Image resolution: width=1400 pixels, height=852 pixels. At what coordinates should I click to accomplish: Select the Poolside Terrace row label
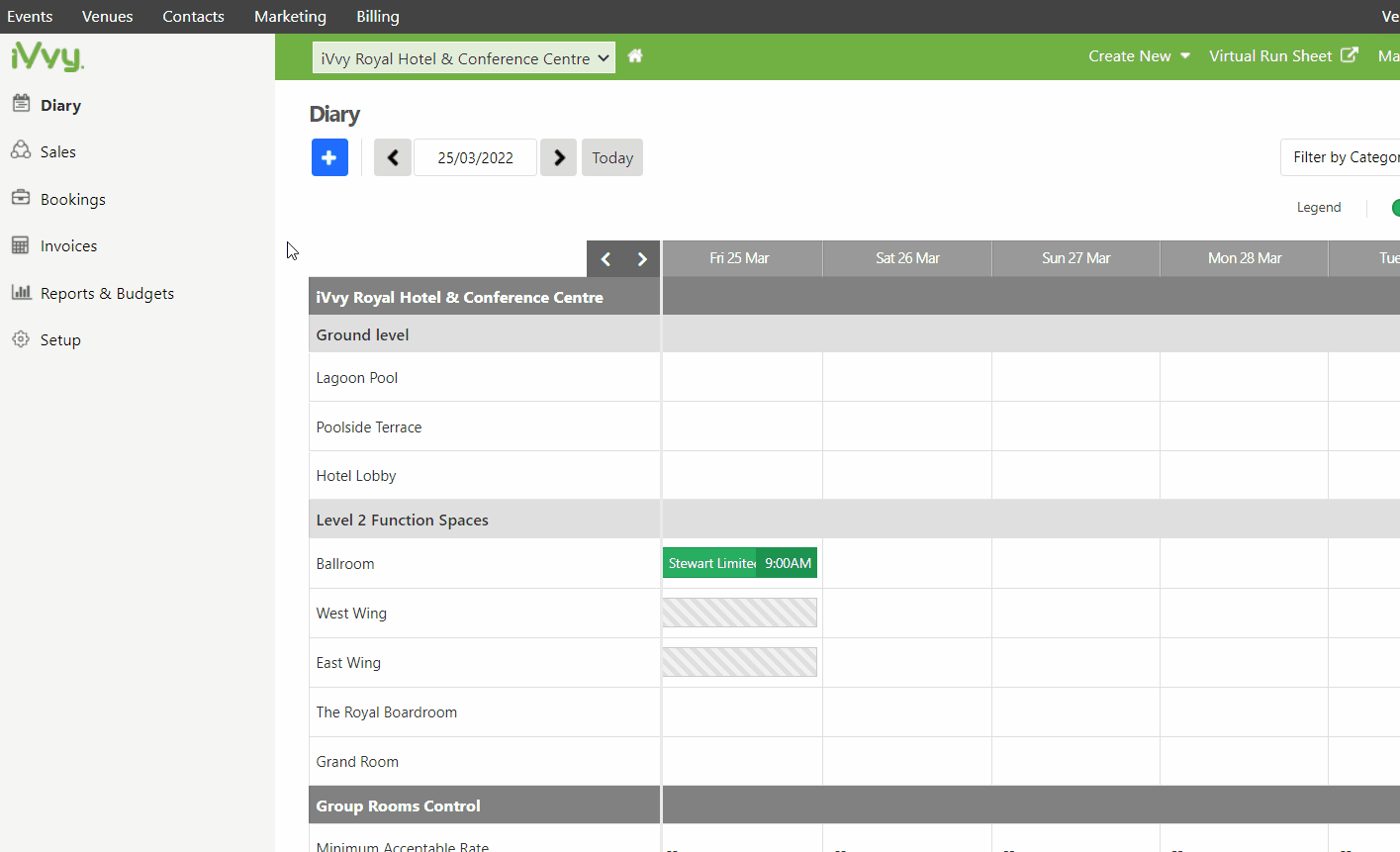pos(369,427)
